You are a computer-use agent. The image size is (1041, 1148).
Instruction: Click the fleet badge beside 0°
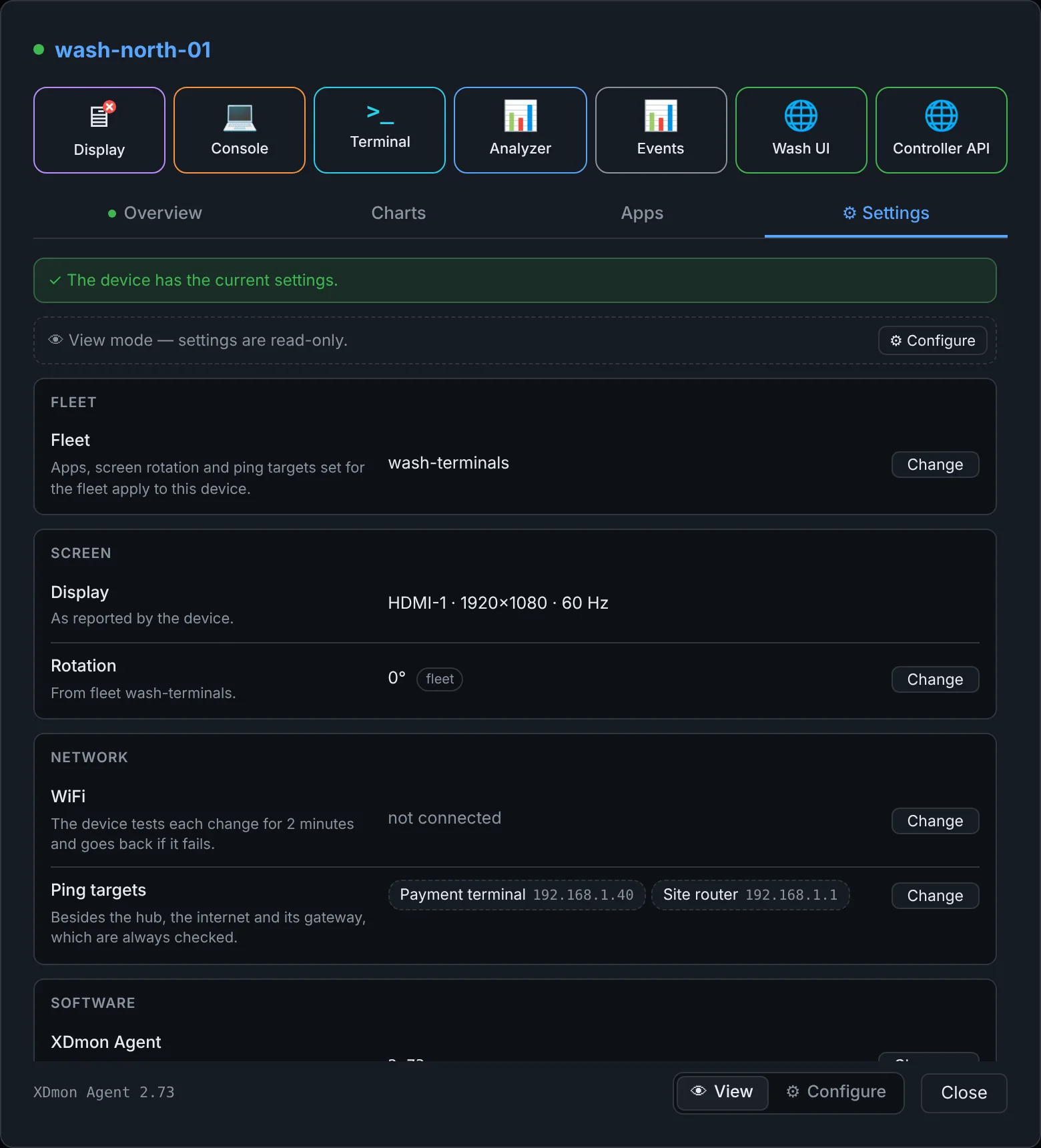tap(440, 679)
